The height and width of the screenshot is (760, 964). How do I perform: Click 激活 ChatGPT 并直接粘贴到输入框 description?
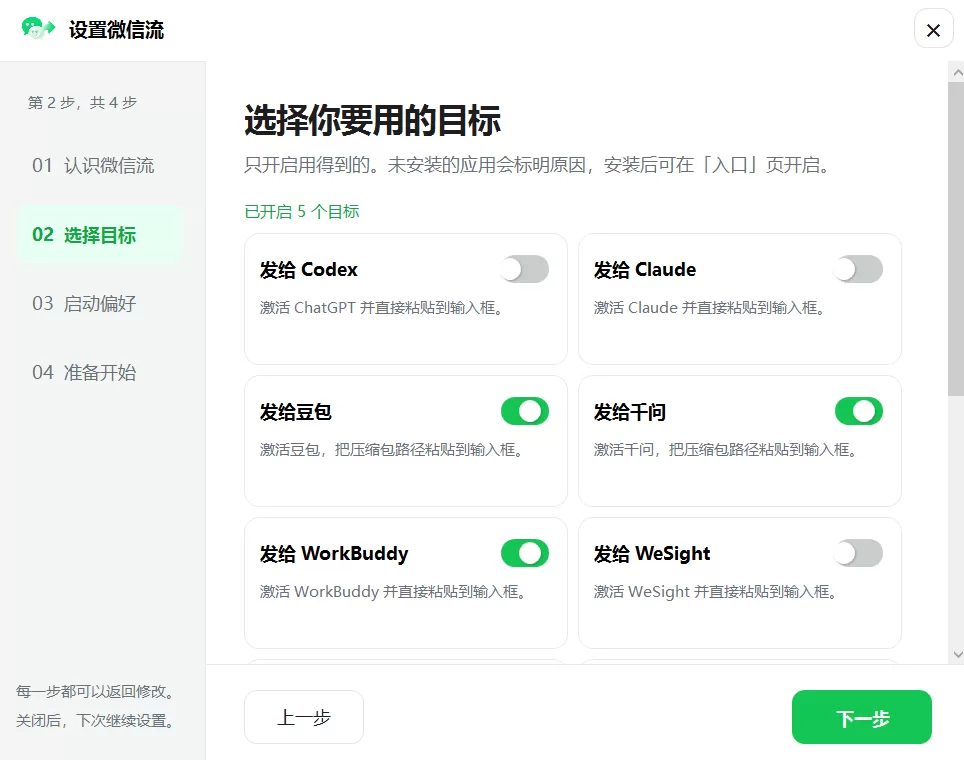(381, 307)
